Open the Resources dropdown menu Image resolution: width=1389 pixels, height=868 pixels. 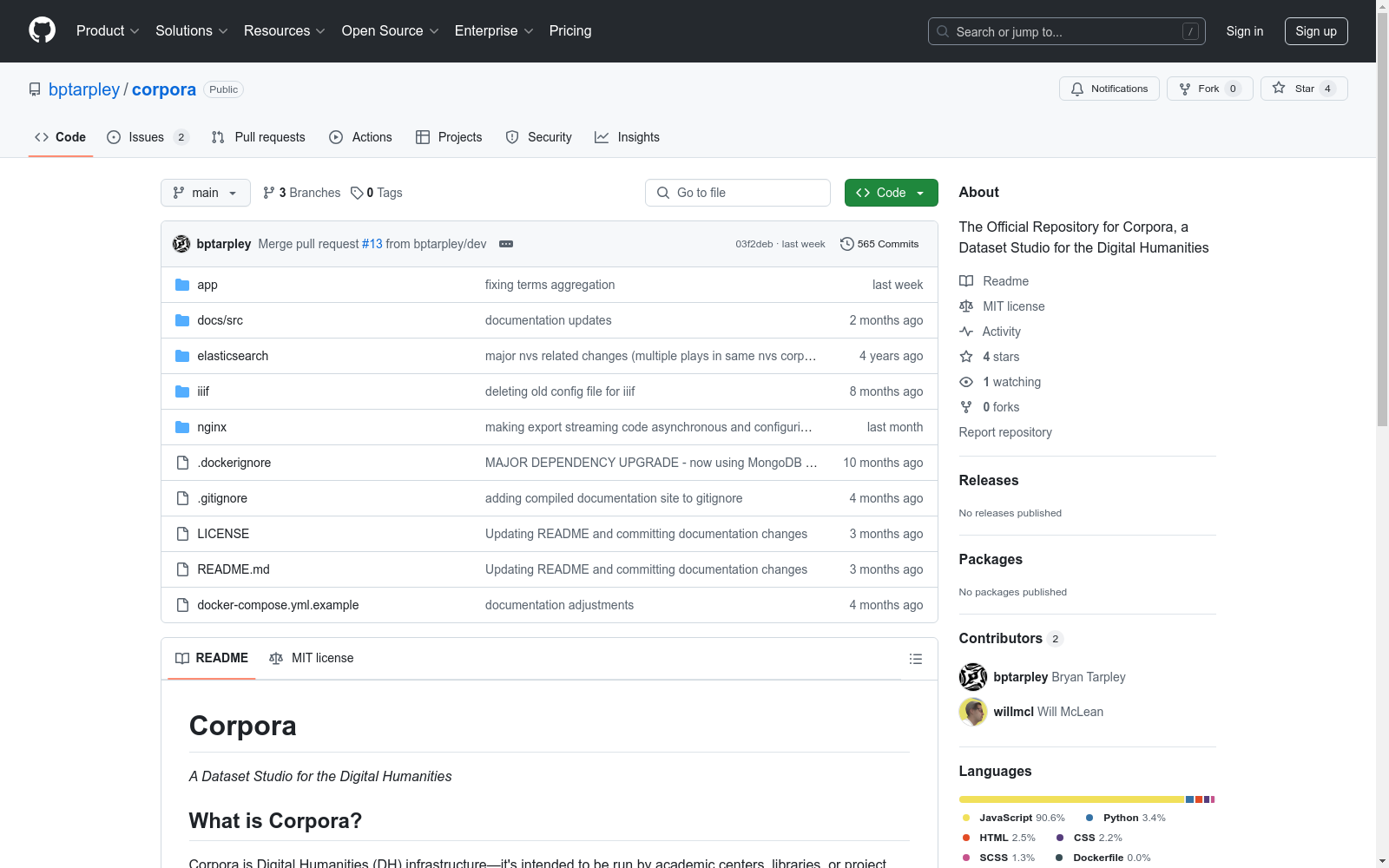point(285,31)
